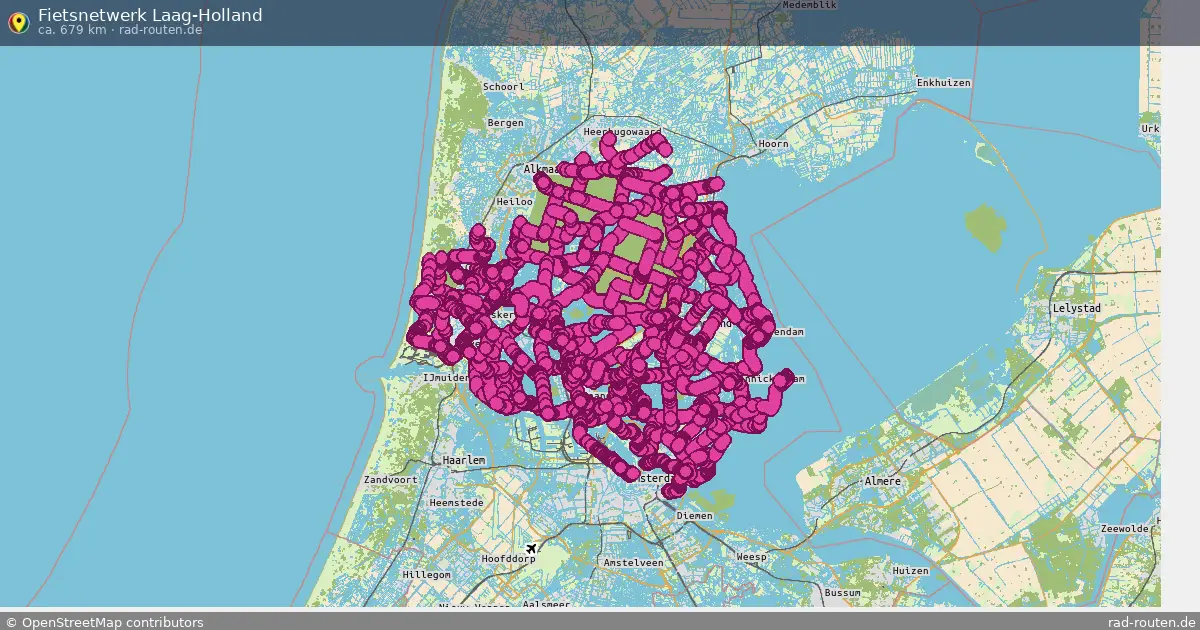This screenshot has height=630, width=1200.
Task: Select the Medemblik map label
Action: [811, 5]
